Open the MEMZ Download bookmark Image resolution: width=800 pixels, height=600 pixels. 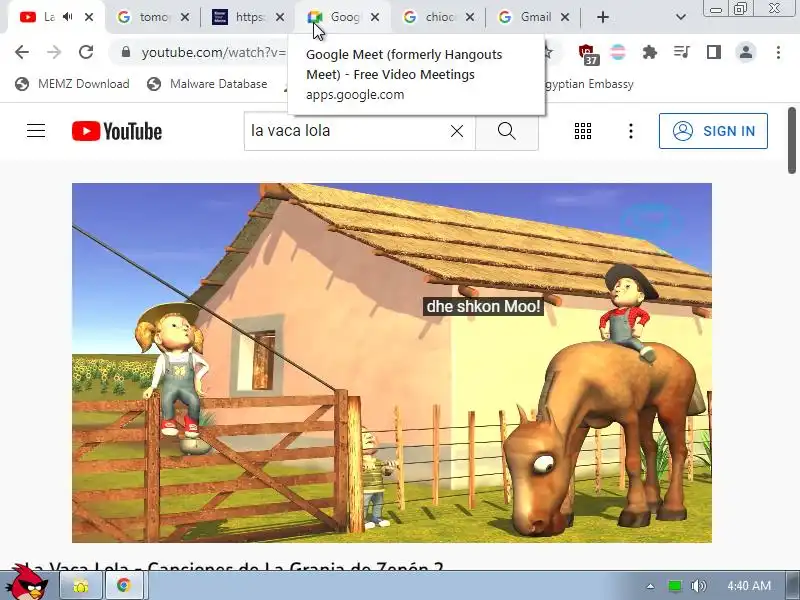[x=72, y=84]
